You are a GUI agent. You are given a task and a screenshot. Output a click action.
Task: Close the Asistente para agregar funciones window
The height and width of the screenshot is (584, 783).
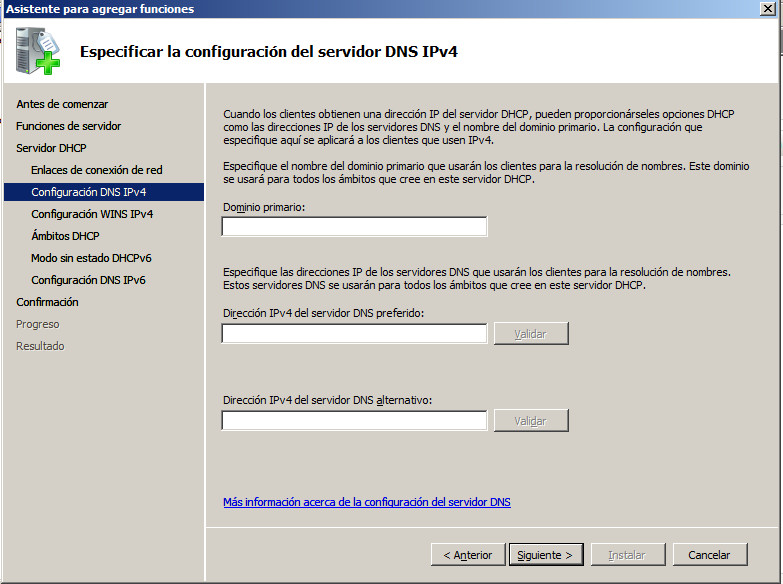point(770,9)
